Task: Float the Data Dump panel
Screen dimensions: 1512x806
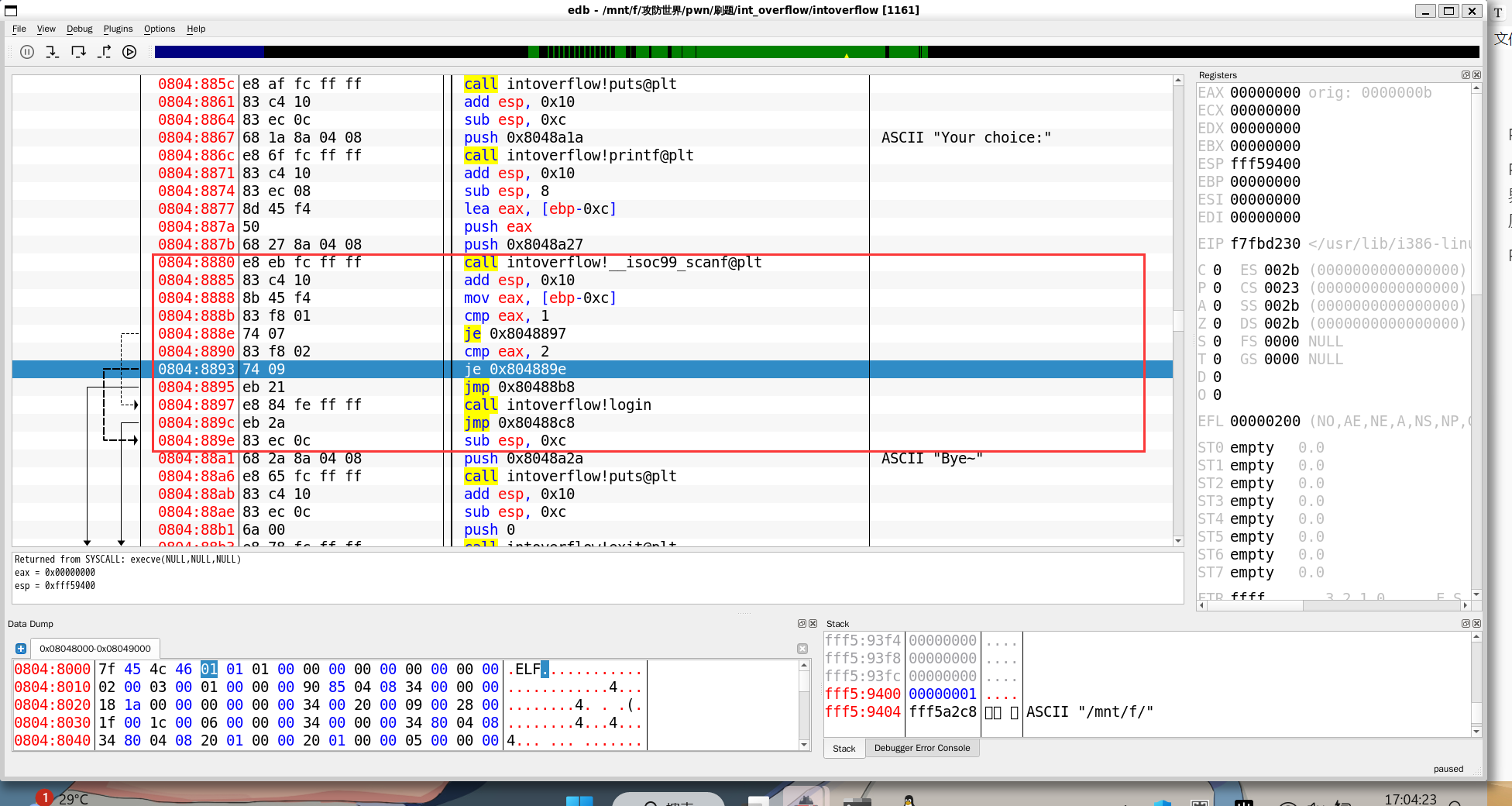Action: click(x=802, y=623)
